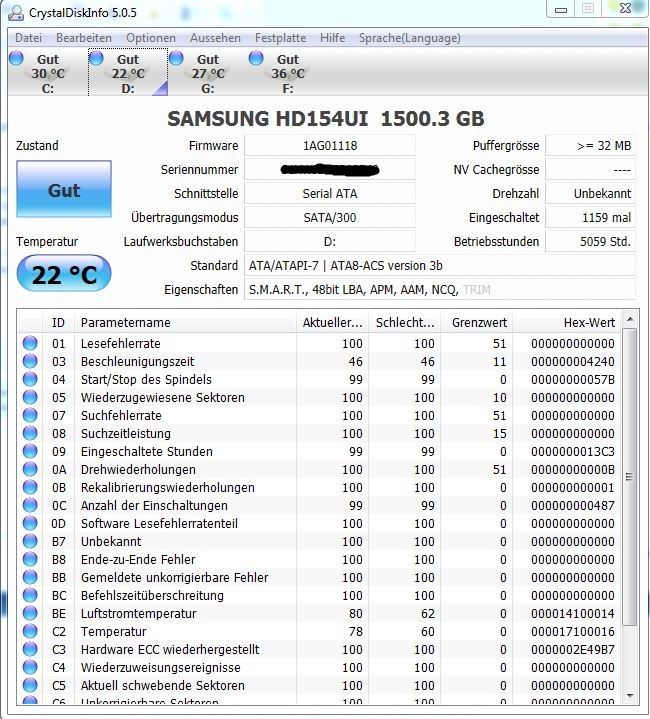Open the Sprache(Language) menu
The width and height of the screenshot is (650, 719).
pyautogui.click(x=410, y=38)
